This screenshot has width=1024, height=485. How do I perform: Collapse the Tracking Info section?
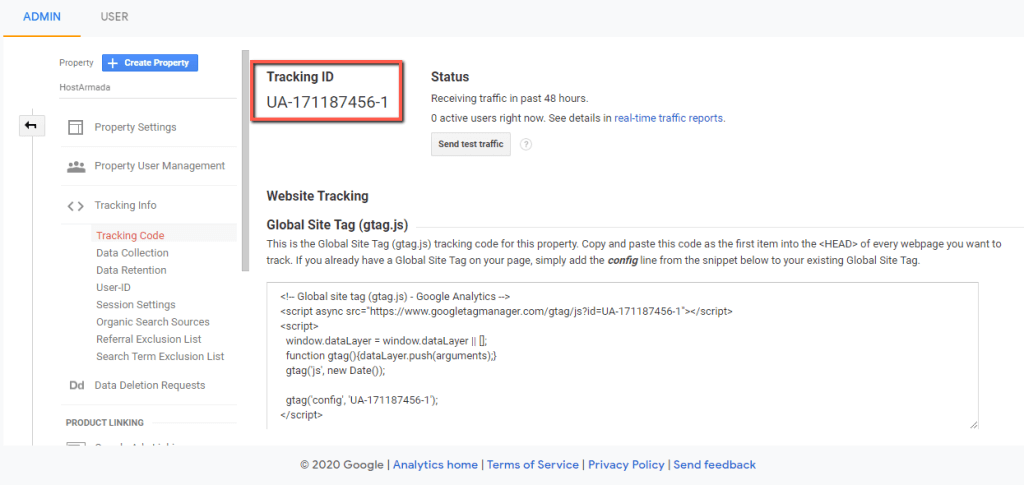[125, 205]
